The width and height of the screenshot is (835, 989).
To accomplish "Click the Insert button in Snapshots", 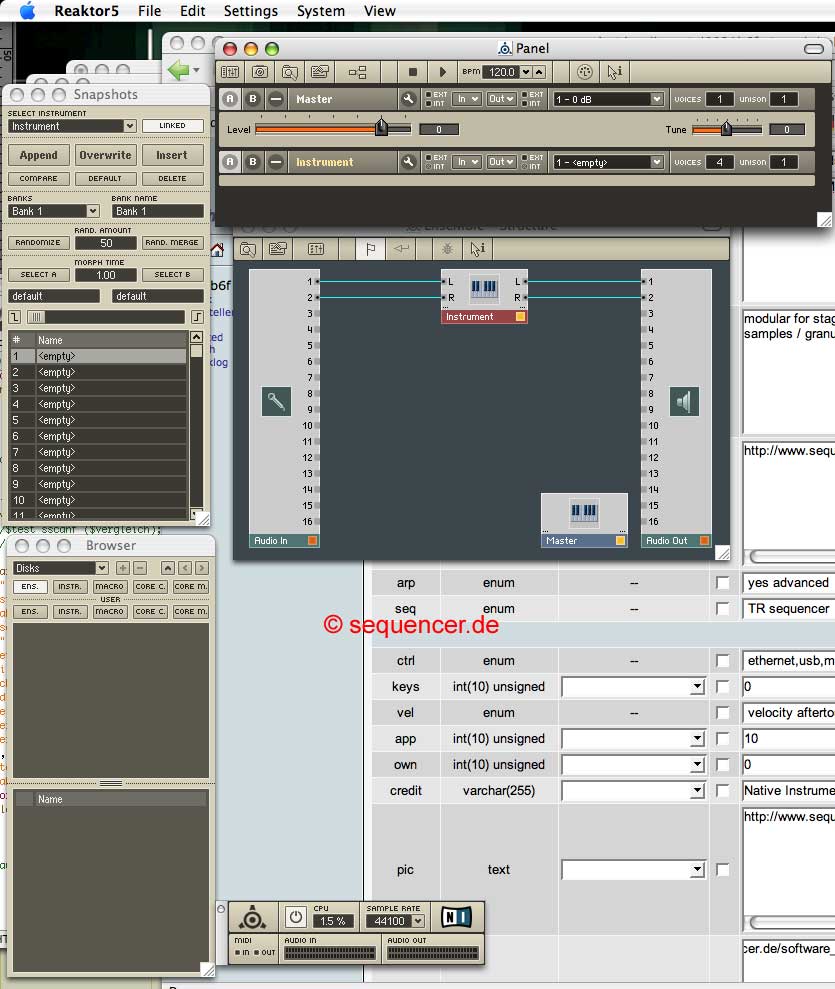I will (172, 155).
